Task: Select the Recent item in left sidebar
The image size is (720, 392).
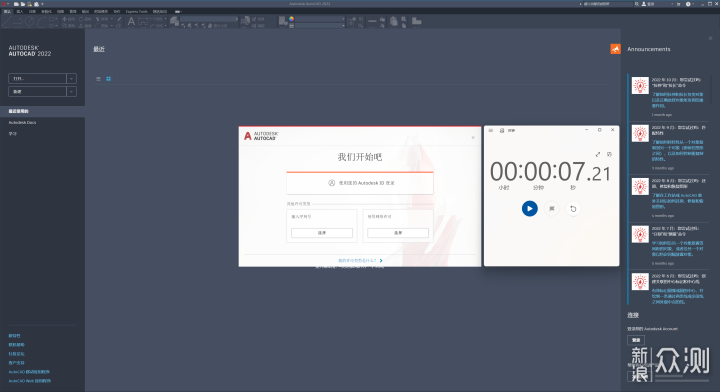Action: [42, 111]
